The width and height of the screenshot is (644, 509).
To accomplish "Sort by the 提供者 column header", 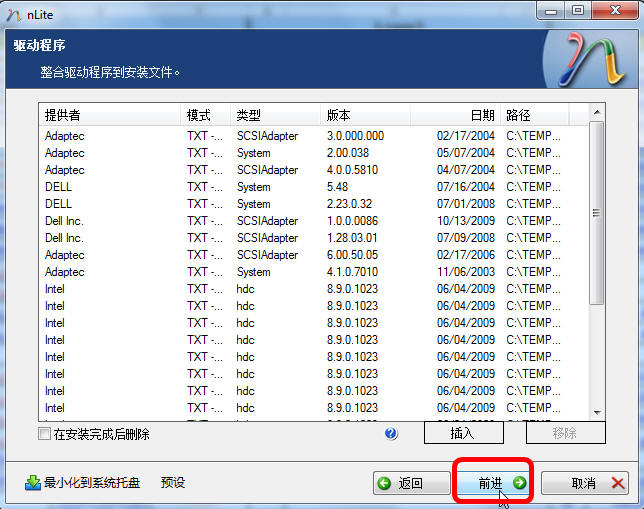I will click(x=110, y=115).
